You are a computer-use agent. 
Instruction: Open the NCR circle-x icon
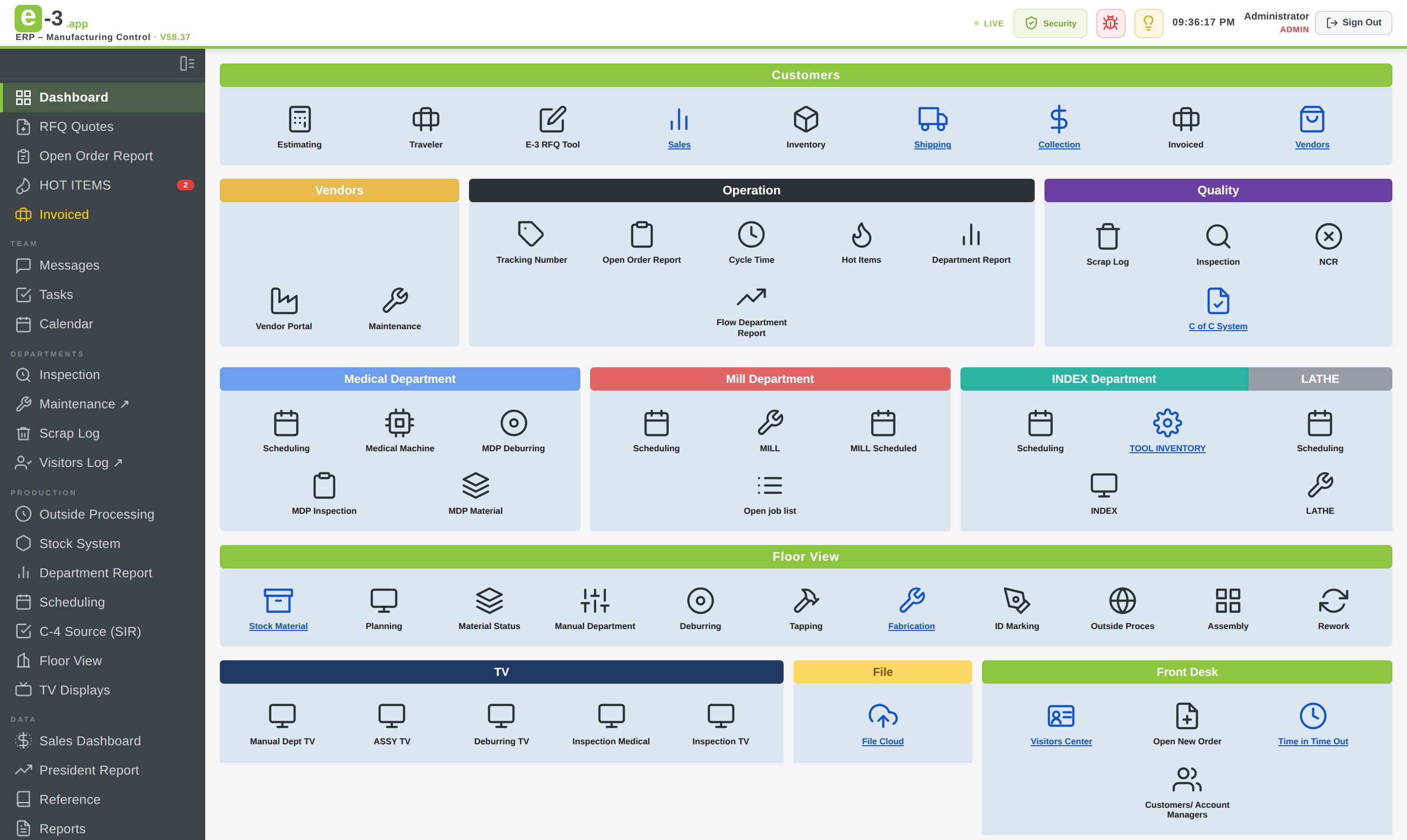[x=1328, y=236]
